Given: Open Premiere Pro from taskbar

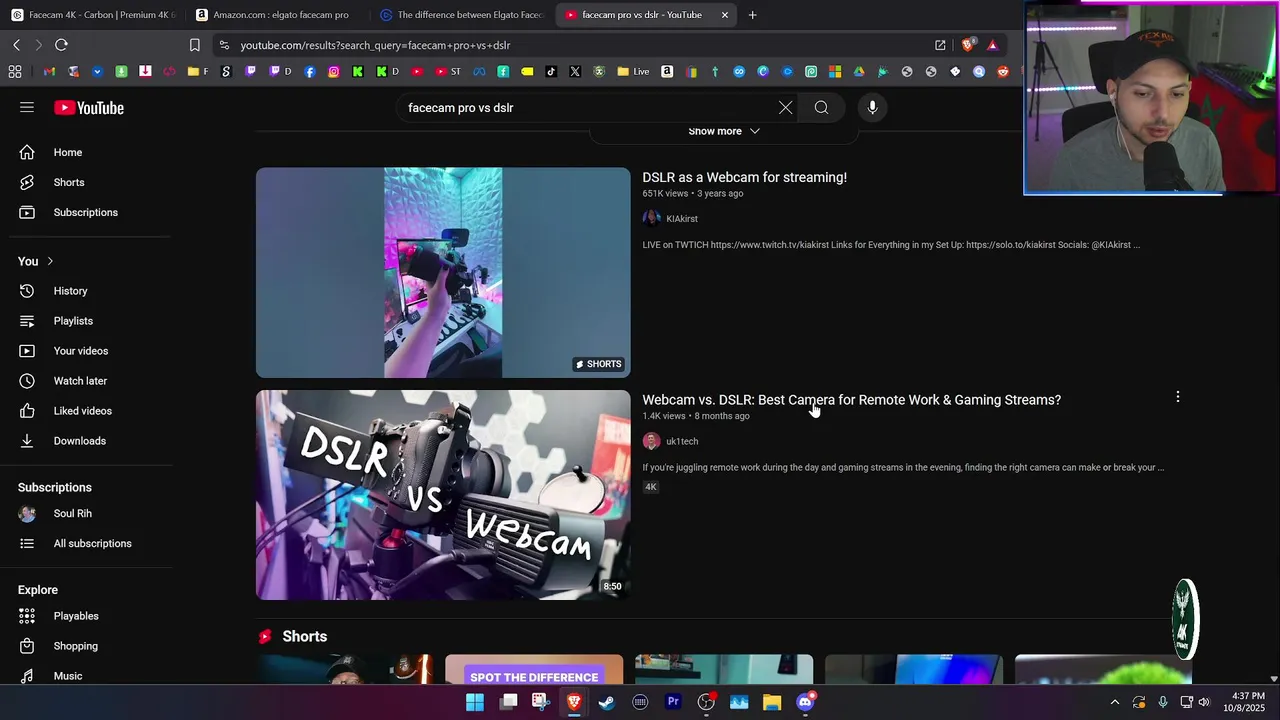Looking at the screenshot, I should pos(673,702).
